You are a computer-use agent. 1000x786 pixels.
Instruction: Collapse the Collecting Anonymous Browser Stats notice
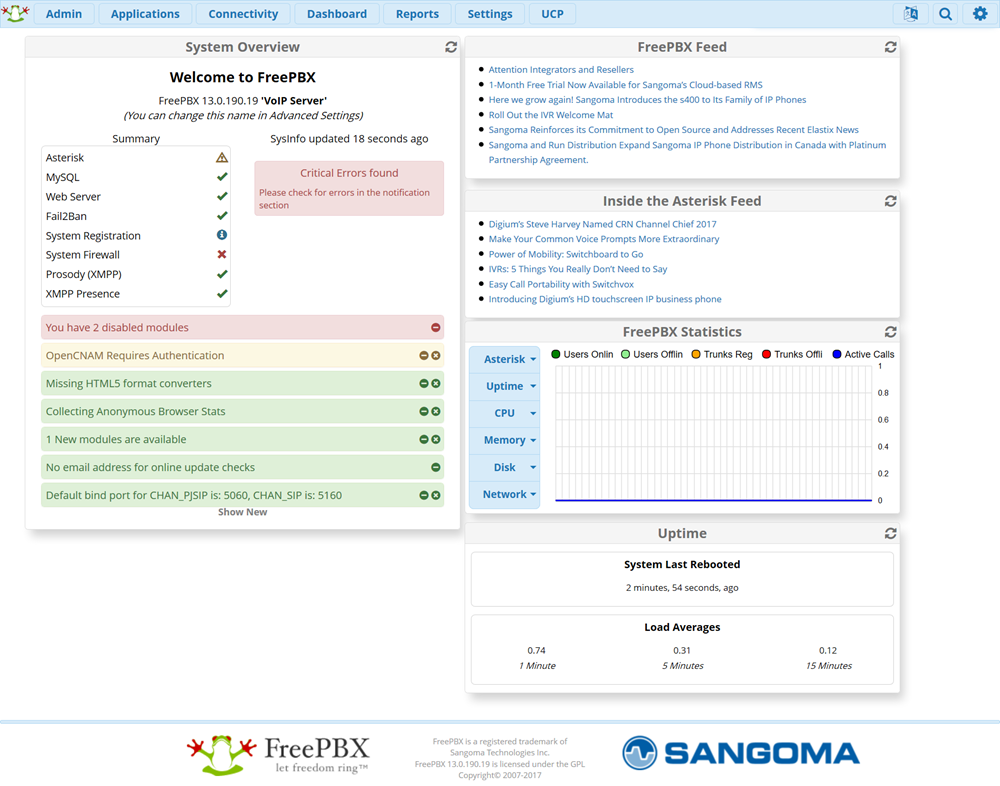click(x=423, y=412)
